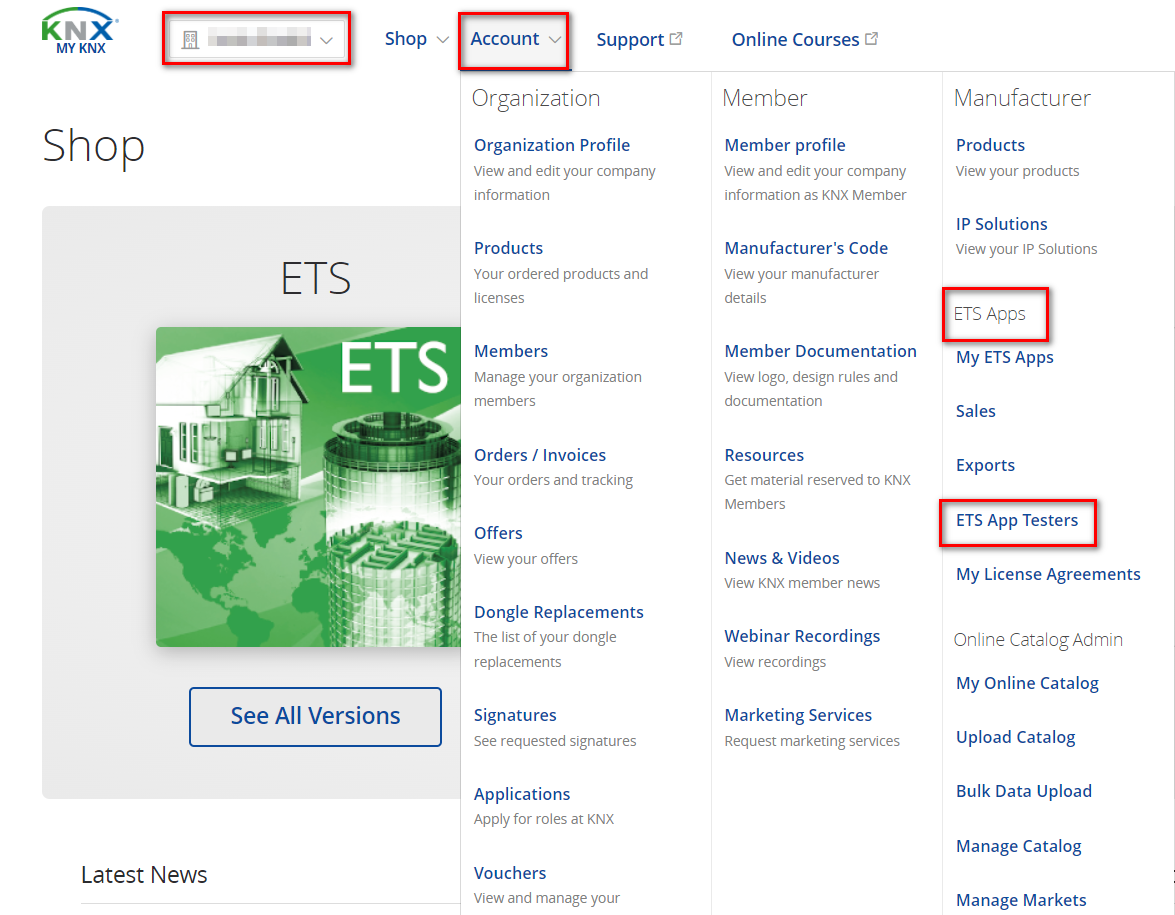Click the Online Courses external link icon
Screen dimensions: 1175x915
[x=872, y=38]
